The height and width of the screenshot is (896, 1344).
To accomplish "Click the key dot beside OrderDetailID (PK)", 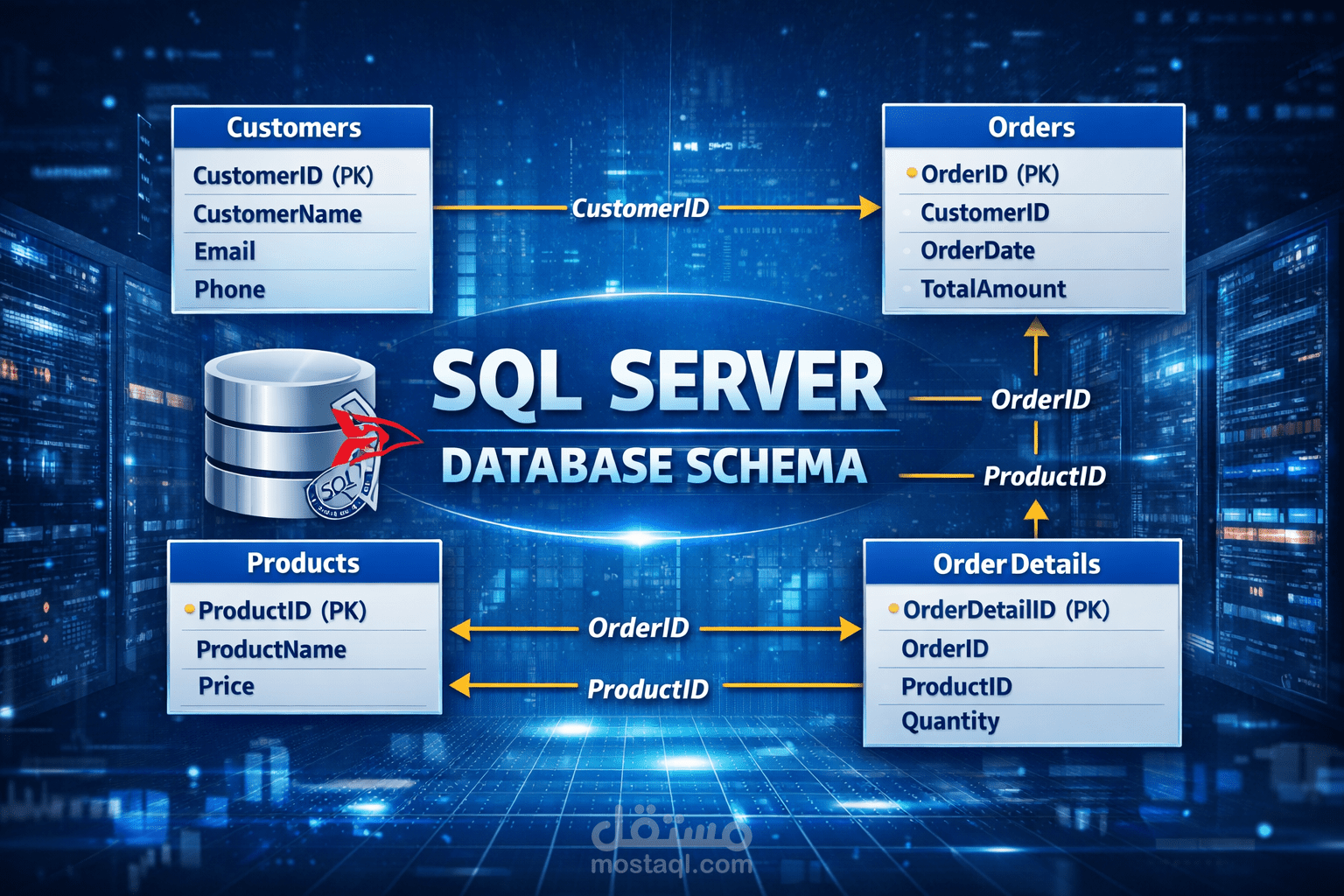I will [x=893, y=608].
